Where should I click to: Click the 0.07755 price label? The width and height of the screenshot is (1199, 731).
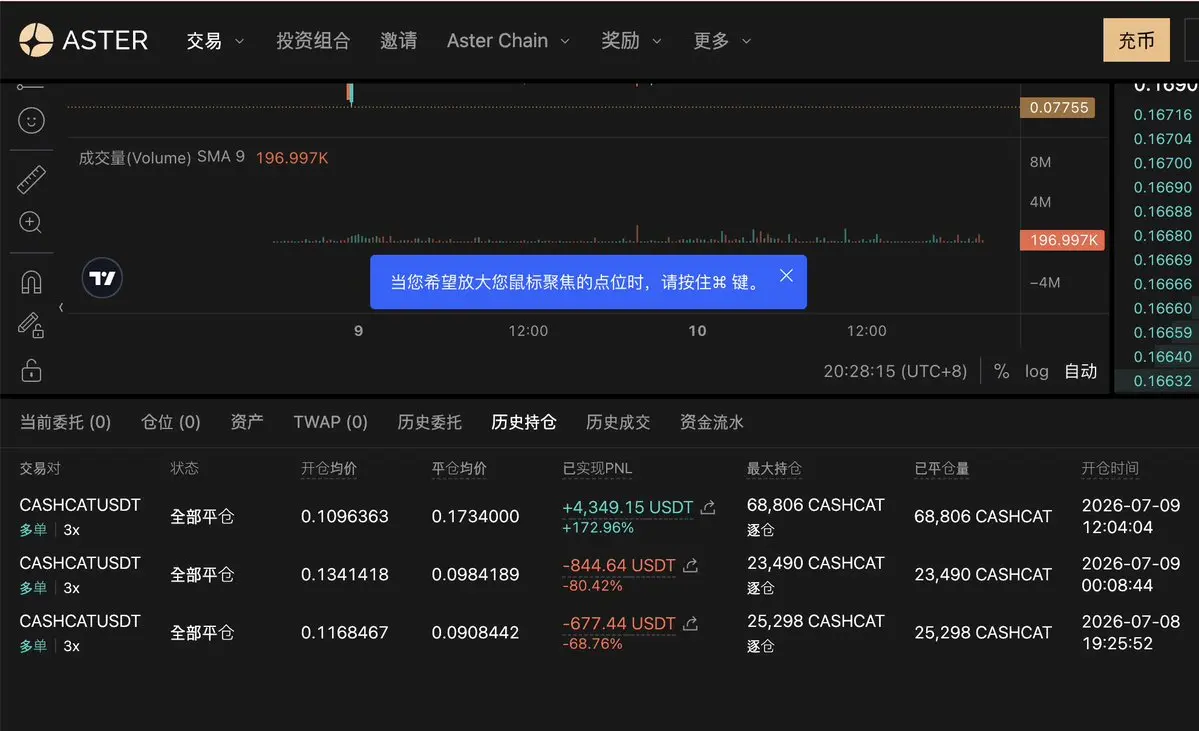click(1058, 108)
